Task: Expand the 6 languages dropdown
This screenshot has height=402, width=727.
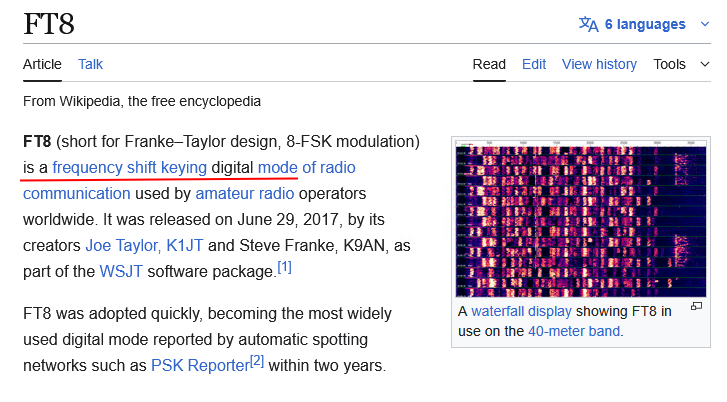Action: point(645,24)
